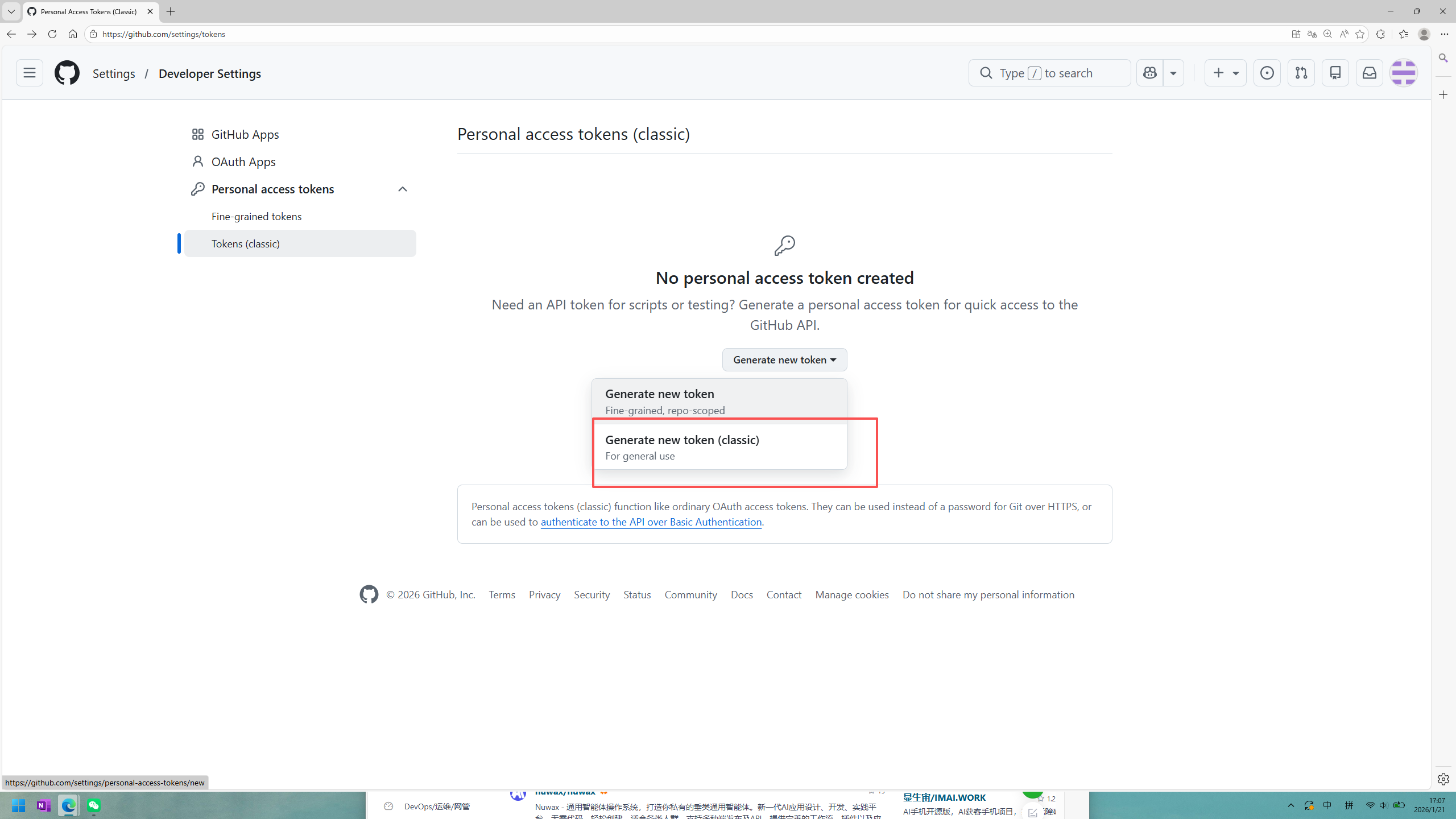Viewport: 1456px width, 819px height.
Task: Go to GitHub Apps in the sidebar
Action: (x=245, y=134)
